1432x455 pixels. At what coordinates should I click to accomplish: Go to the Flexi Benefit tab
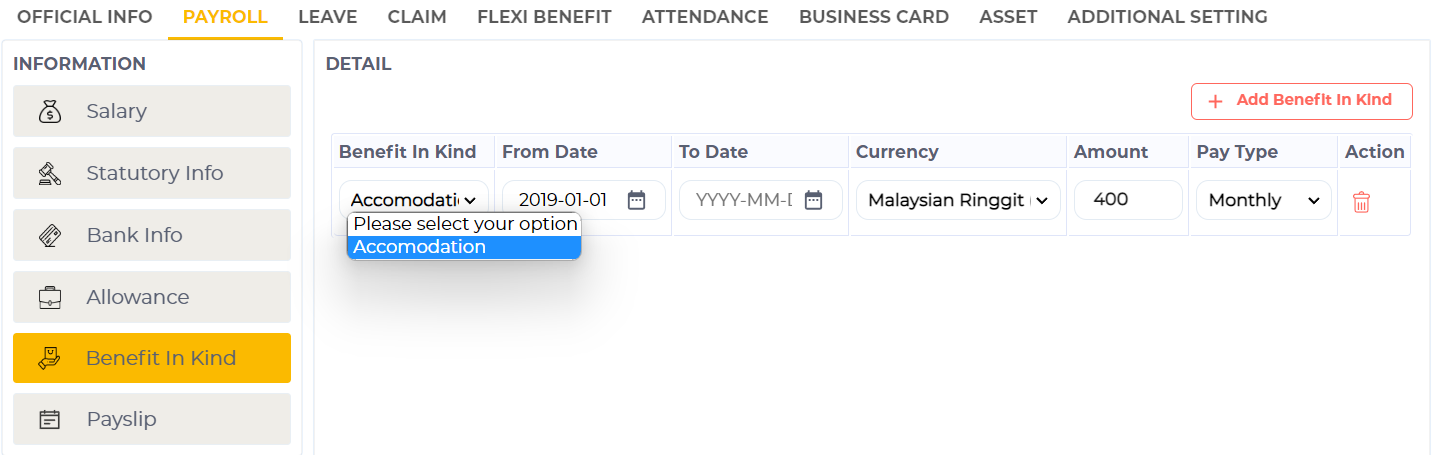[x=544, y=17]
